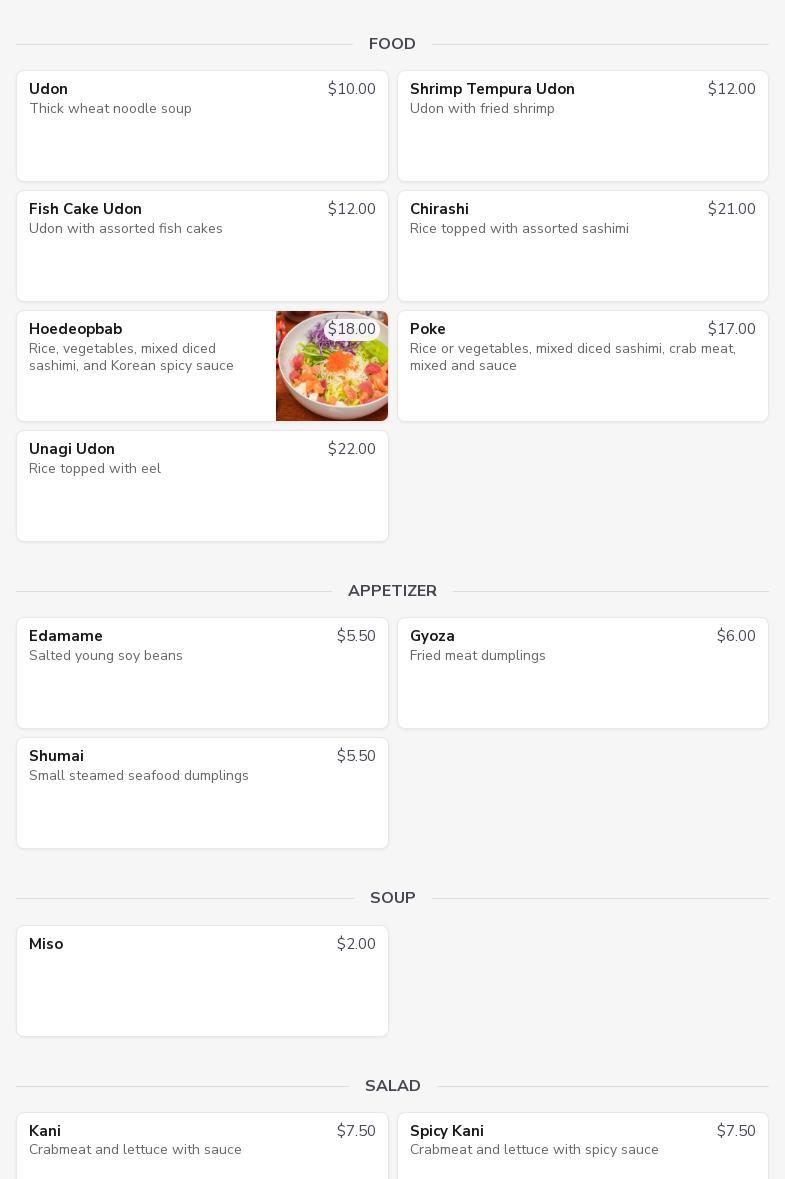Screen dimensions: 785x1179
Task: Select the Miso soup card
Action: click(202, 981)
